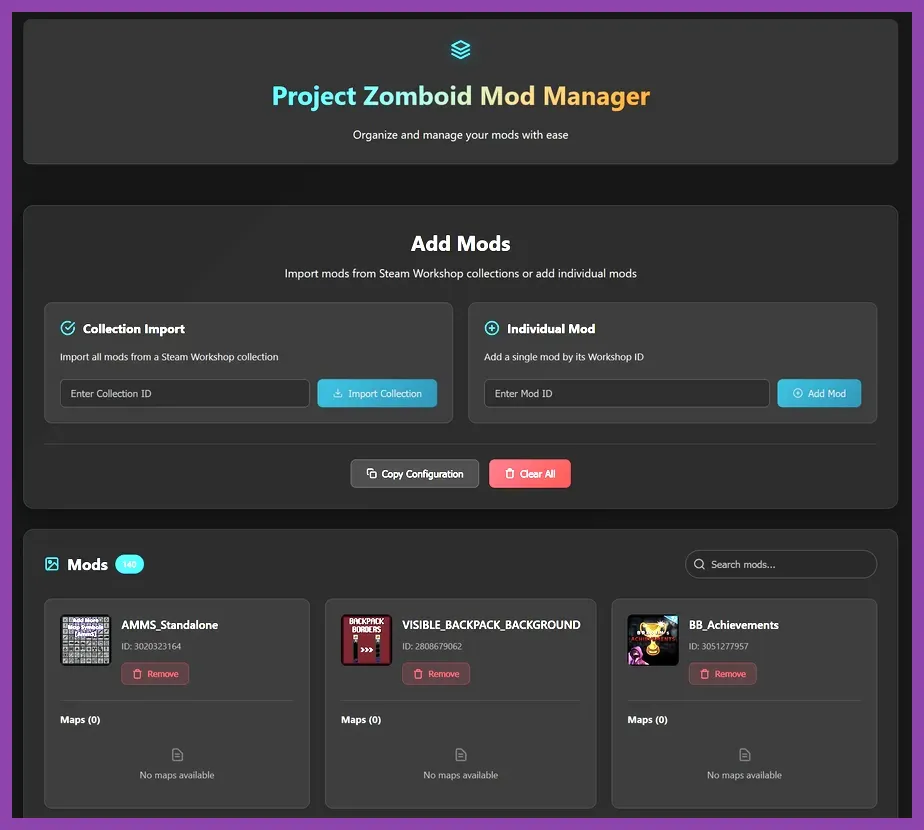924x830 pixels.
Task: Click Maps (0) under AMMS_Standalone
Action: [80, 720]
